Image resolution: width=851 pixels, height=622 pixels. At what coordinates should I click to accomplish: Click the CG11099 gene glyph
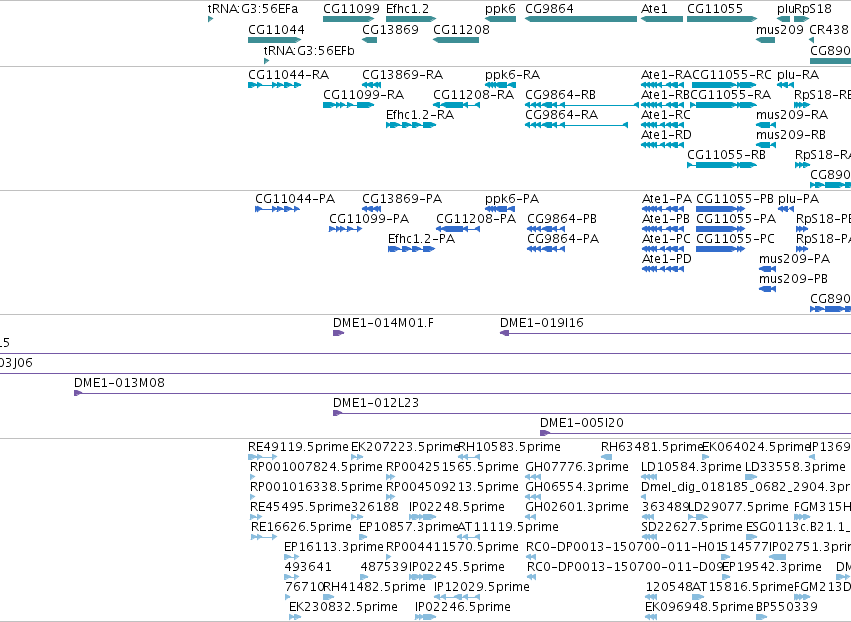tap(348, 19)
